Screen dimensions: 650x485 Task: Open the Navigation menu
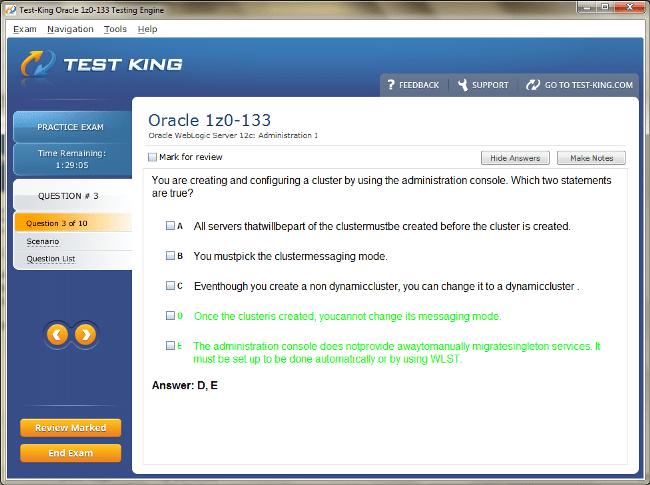[70, 29]
